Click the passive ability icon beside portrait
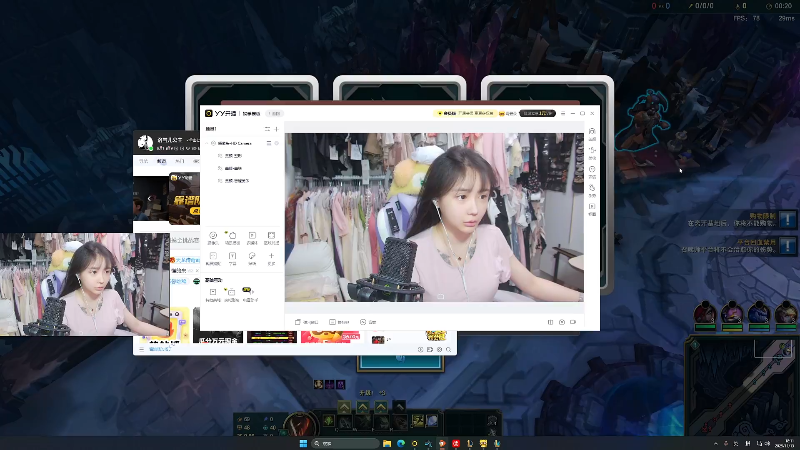The width and height of the screenshot is (800, 450). coord(329,420)
